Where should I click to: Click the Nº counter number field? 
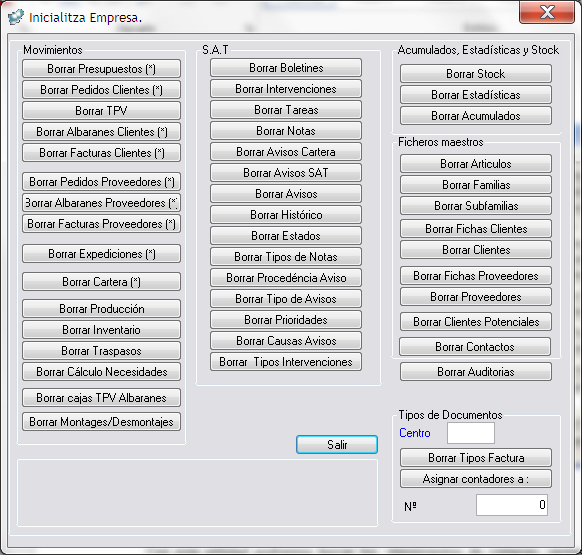(x=512, y=505)
